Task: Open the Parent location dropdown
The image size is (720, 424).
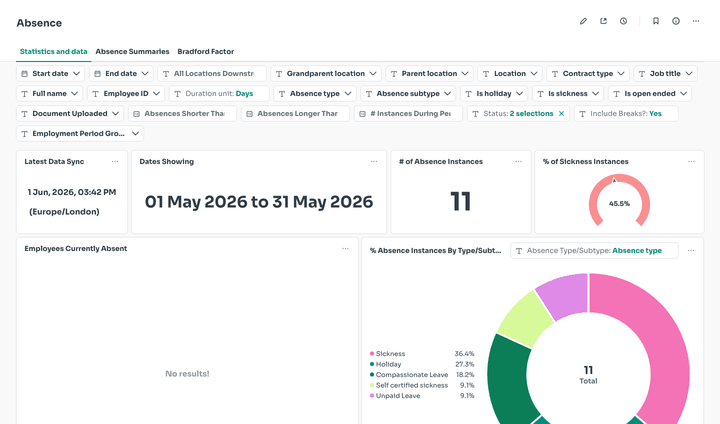Action: coord(429,73)
